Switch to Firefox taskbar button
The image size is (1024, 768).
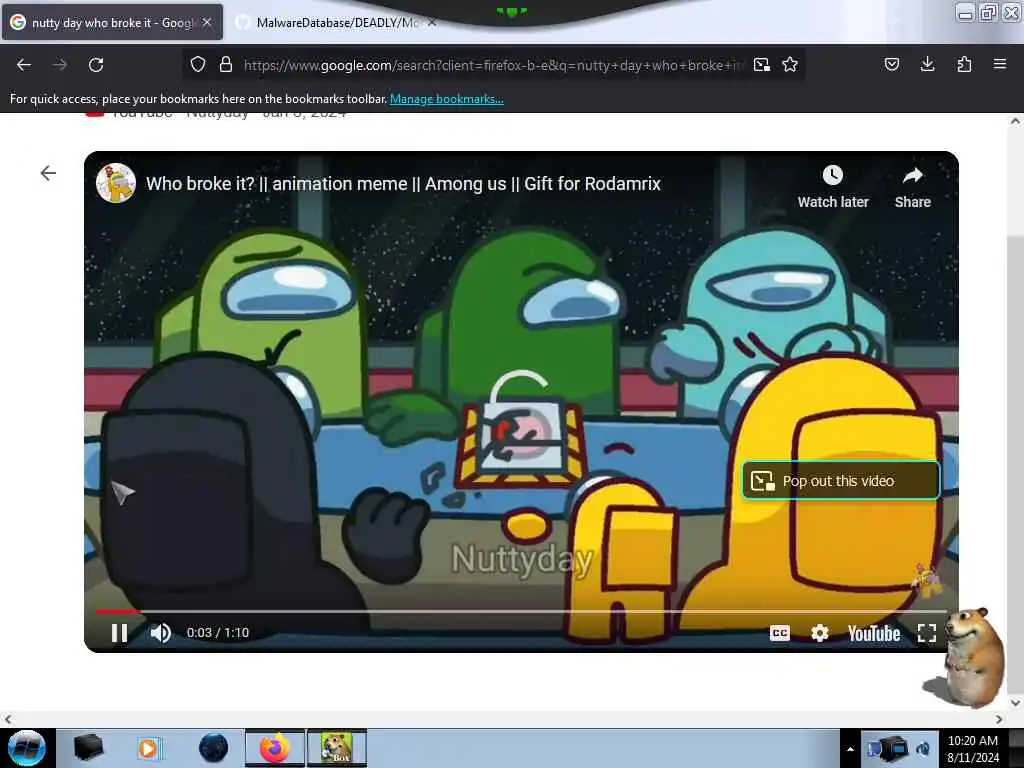click(275, 748)
